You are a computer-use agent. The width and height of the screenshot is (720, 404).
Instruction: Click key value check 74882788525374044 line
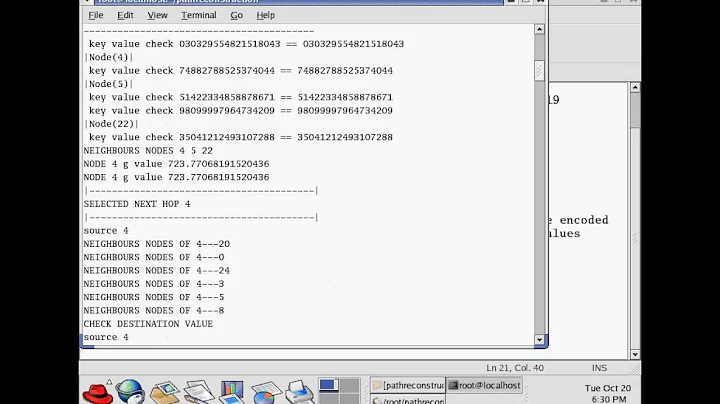coord(241,71)
